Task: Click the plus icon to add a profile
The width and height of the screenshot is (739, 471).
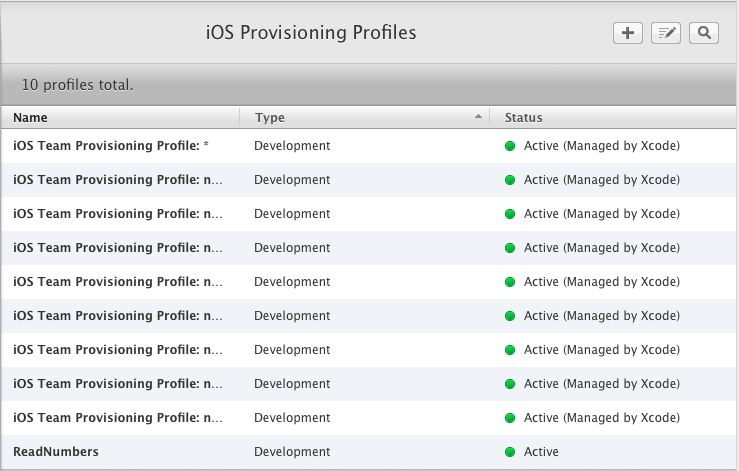Action: point(627,33)
